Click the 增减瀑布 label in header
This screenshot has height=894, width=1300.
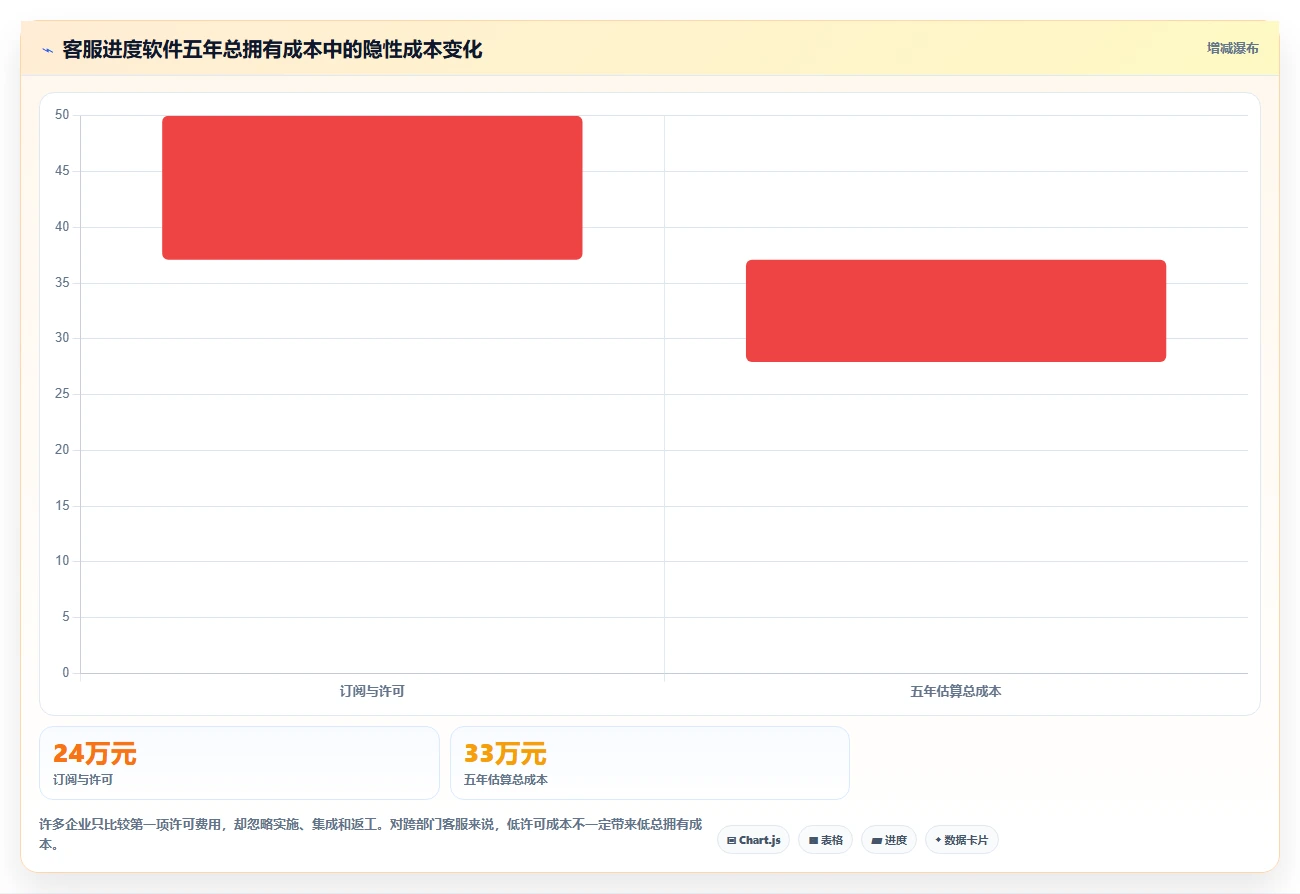(x=1232, y=48)
